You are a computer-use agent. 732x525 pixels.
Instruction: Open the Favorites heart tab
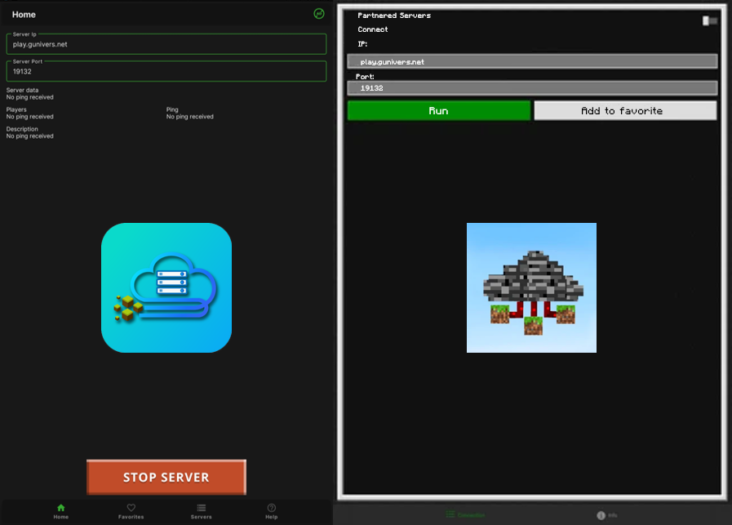131,511
